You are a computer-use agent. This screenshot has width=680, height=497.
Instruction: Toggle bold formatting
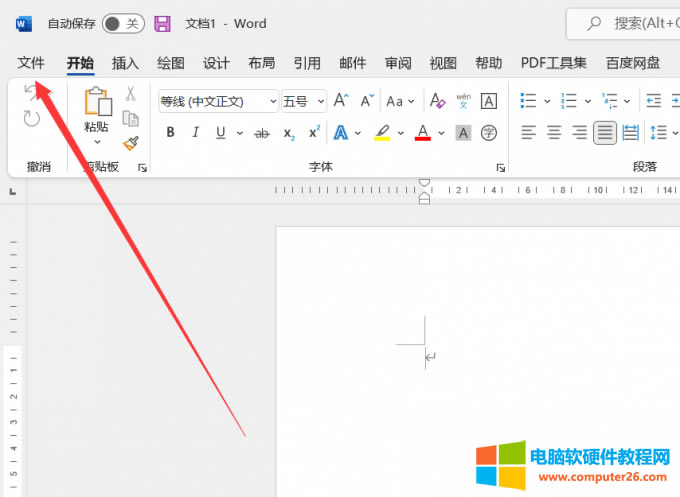point(170,133)
